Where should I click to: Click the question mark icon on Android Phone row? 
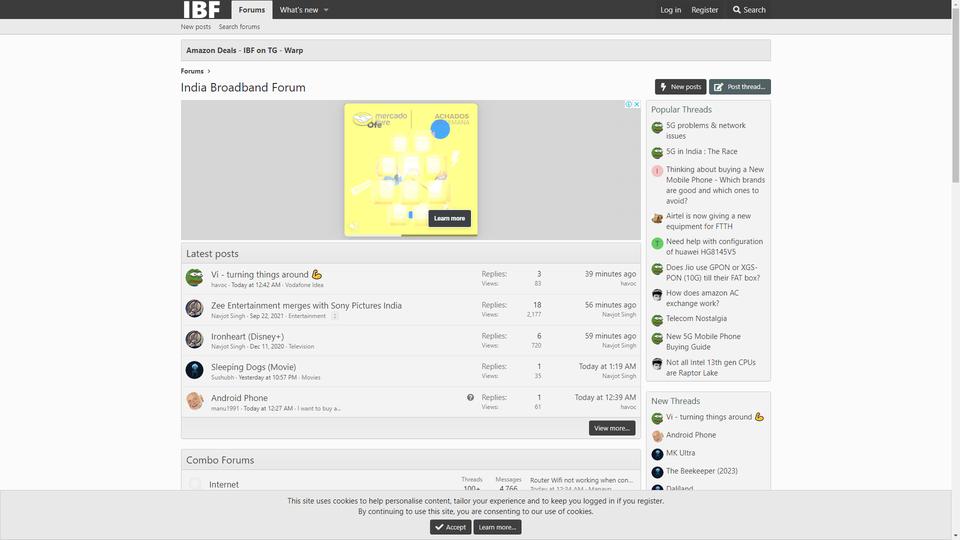470,397
